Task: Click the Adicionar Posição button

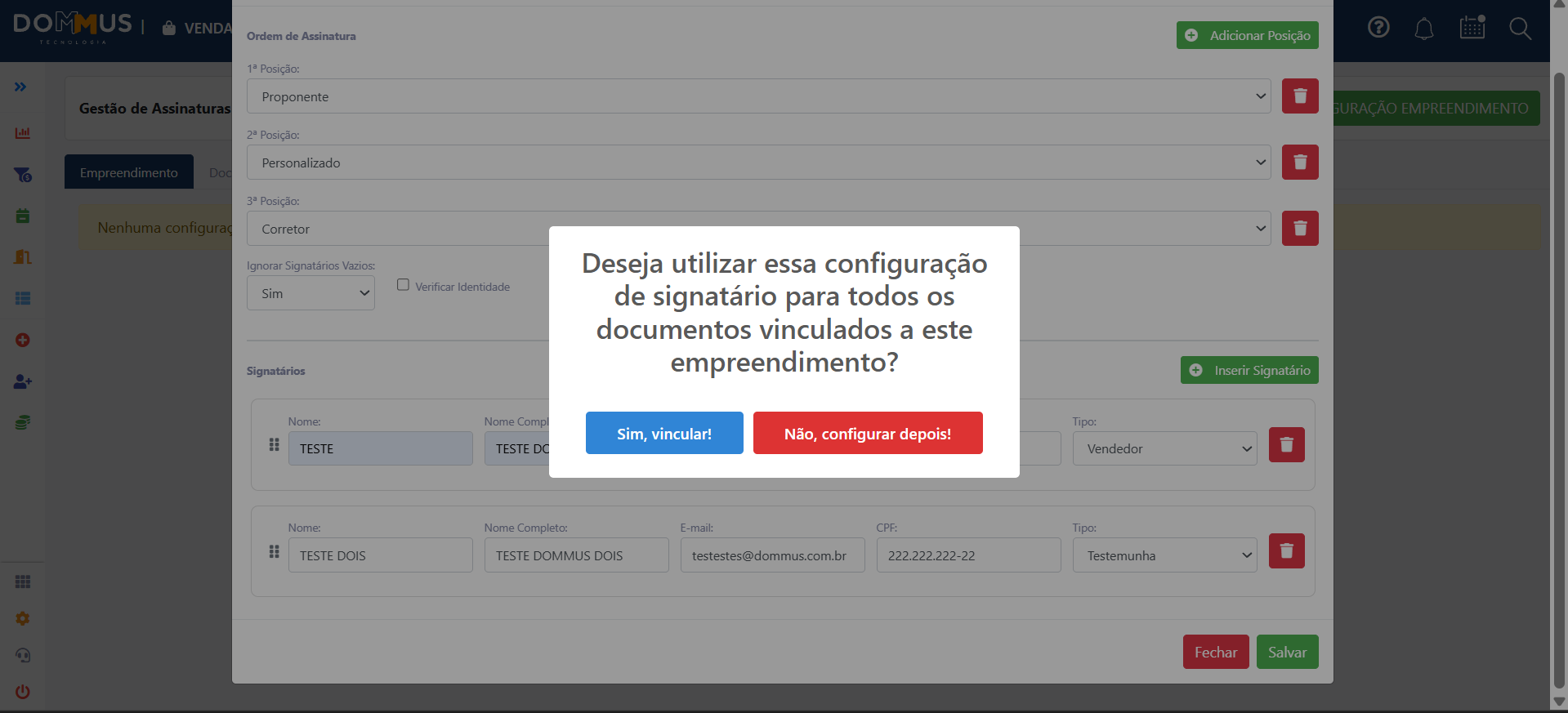Action: (1247, 35)
